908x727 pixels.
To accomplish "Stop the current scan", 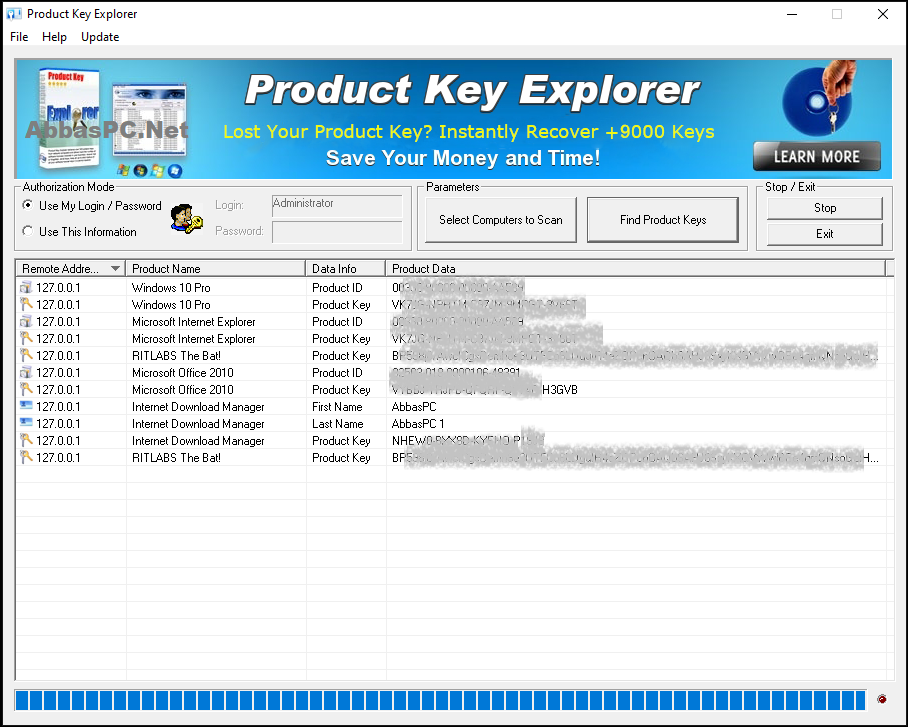I will coord(825,208).
